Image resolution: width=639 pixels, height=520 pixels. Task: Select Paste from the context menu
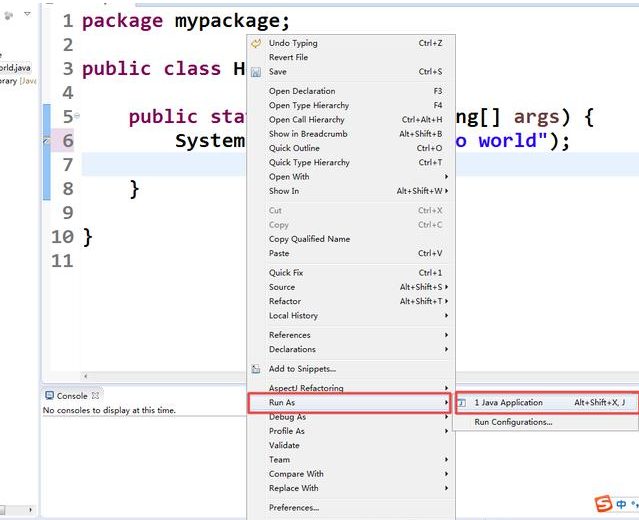click(x=279, y=254)
